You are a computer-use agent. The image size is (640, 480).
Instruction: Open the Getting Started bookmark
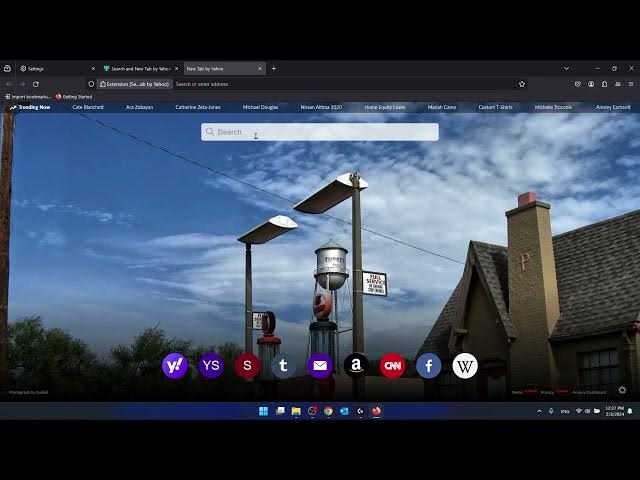click(74, 97)
